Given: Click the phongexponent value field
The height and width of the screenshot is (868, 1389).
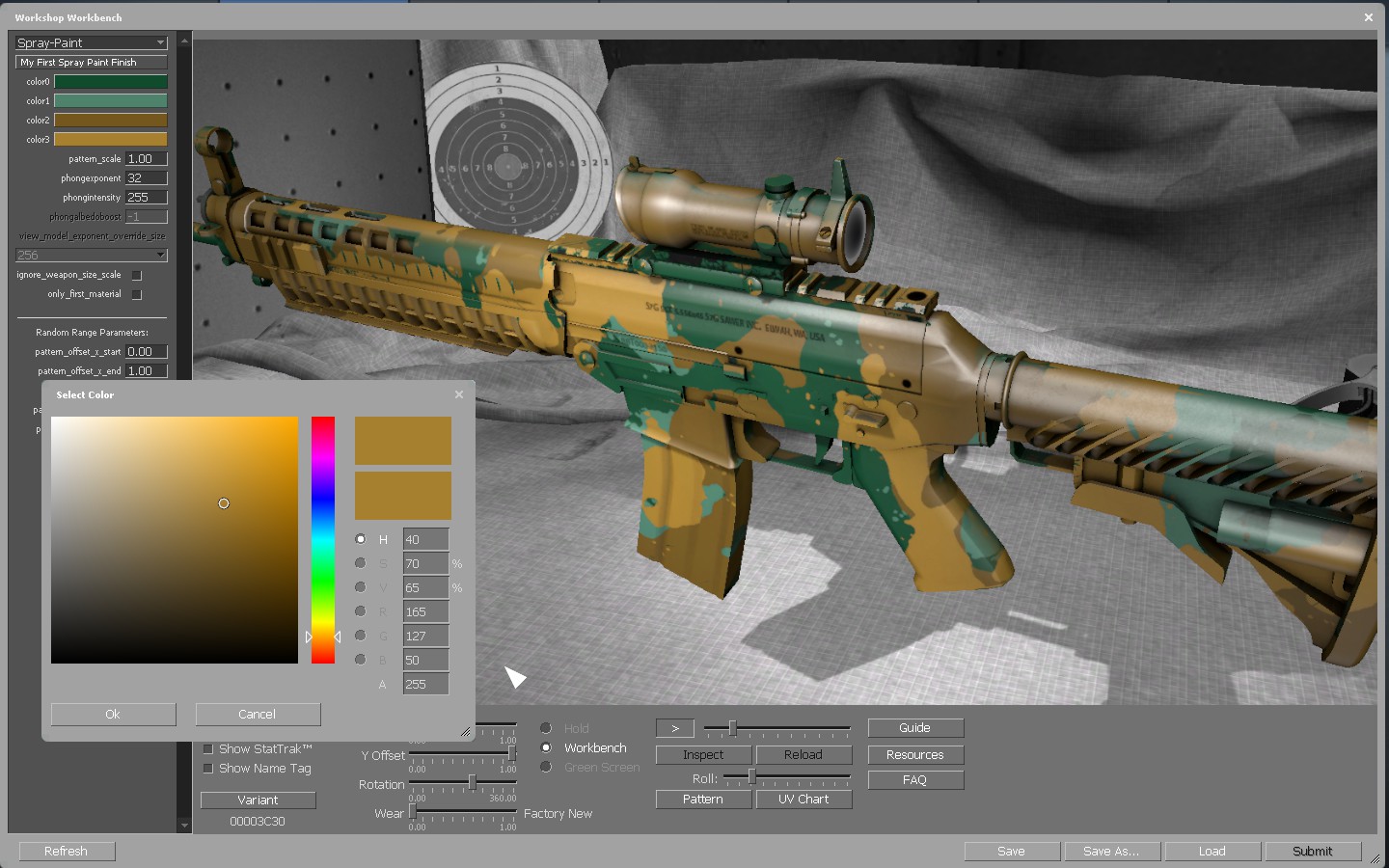Looking at the screenshot, I should click(x=147, y=178).
